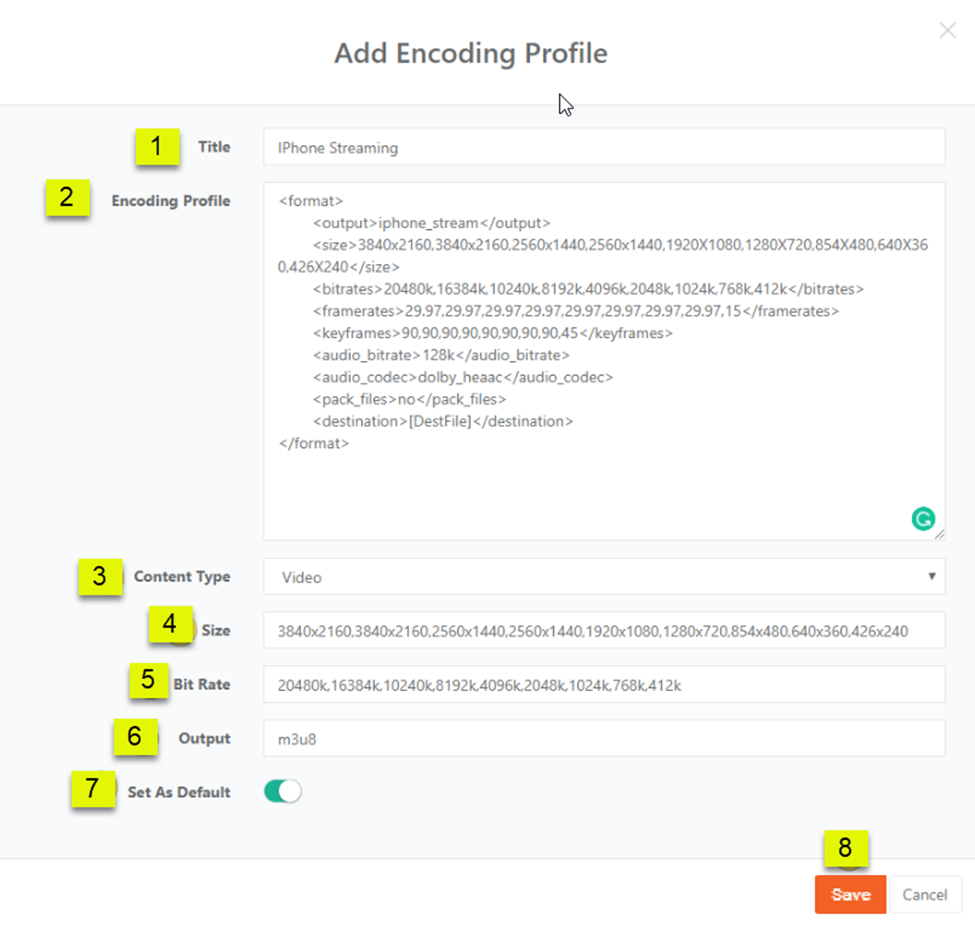
Task: Click inside the Encoding Profile XML text area
Action: tap(603, 480)
